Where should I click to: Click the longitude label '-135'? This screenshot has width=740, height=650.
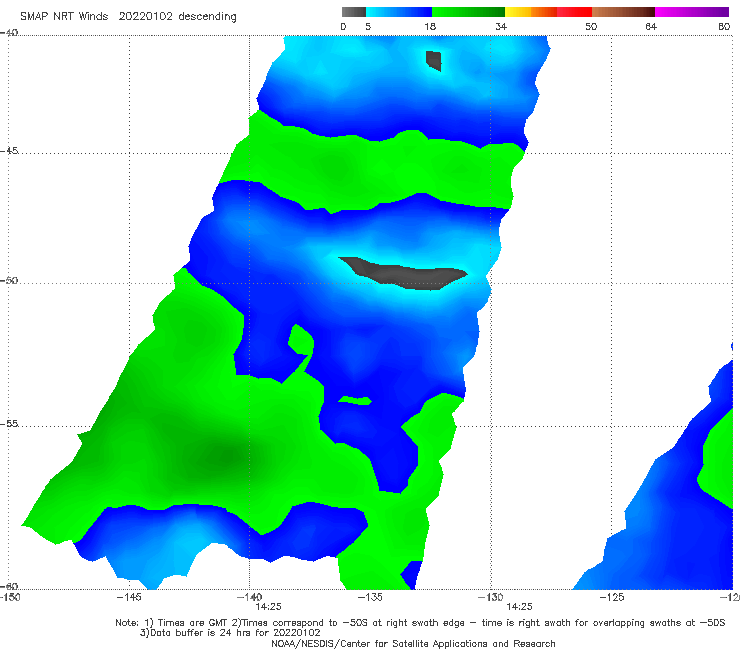[x=370, y=597]
